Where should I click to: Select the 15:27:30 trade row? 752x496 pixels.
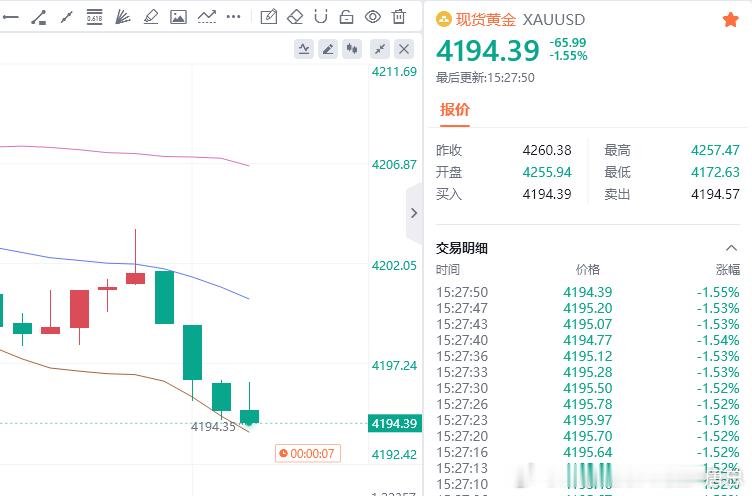588,388
